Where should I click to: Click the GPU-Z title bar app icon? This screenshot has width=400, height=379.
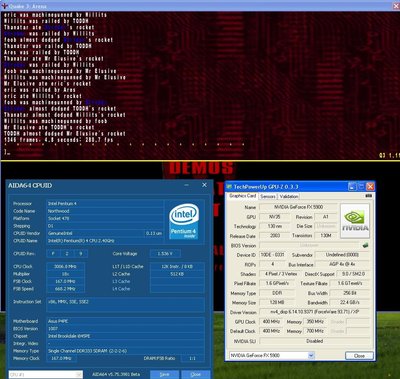coord(229,187)
